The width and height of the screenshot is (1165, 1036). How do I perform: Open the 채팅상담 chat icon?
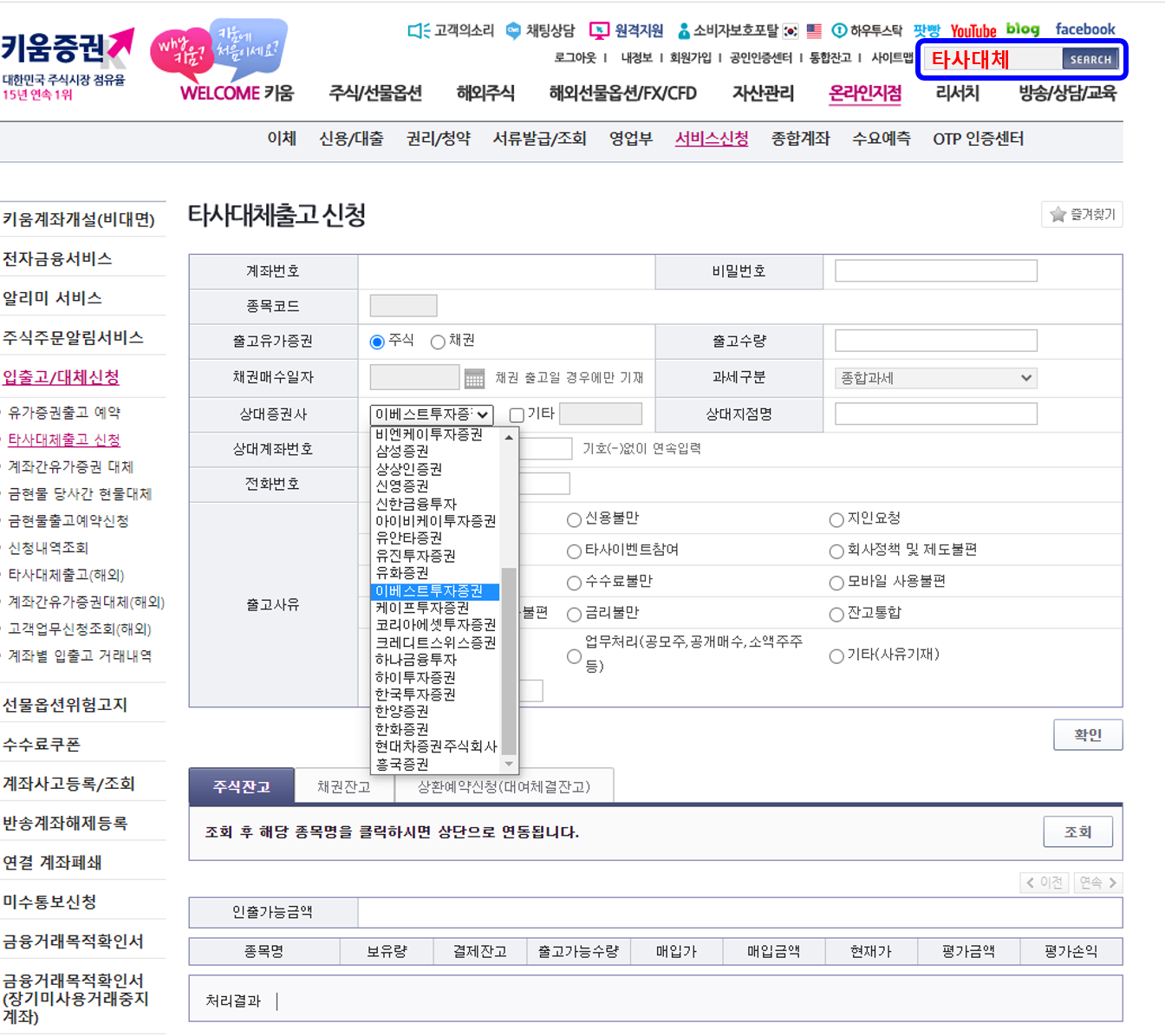pyautogui.click(x=516, y=30)
